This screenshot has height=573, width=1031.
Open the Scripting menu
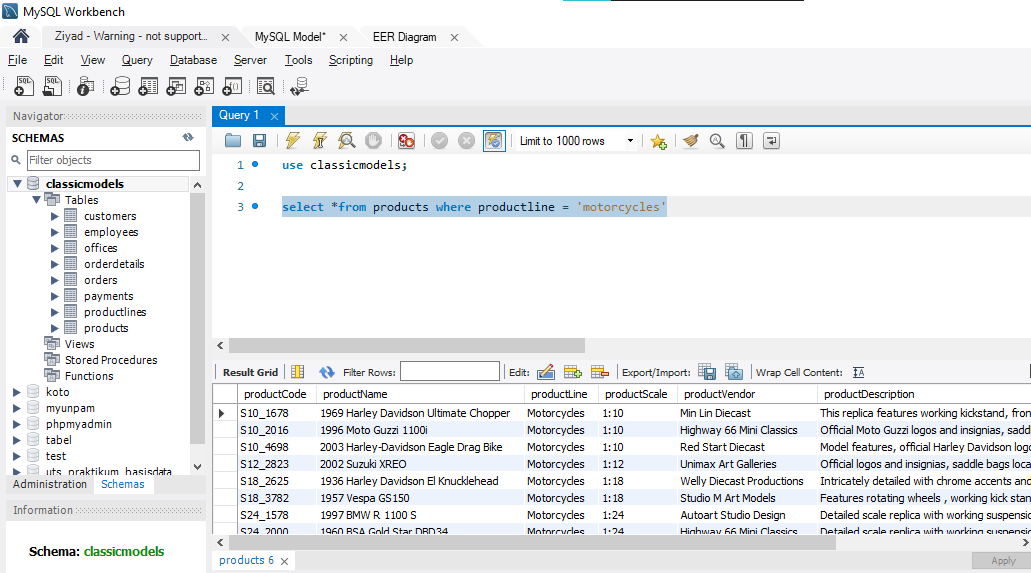click(x=350, y=60)
